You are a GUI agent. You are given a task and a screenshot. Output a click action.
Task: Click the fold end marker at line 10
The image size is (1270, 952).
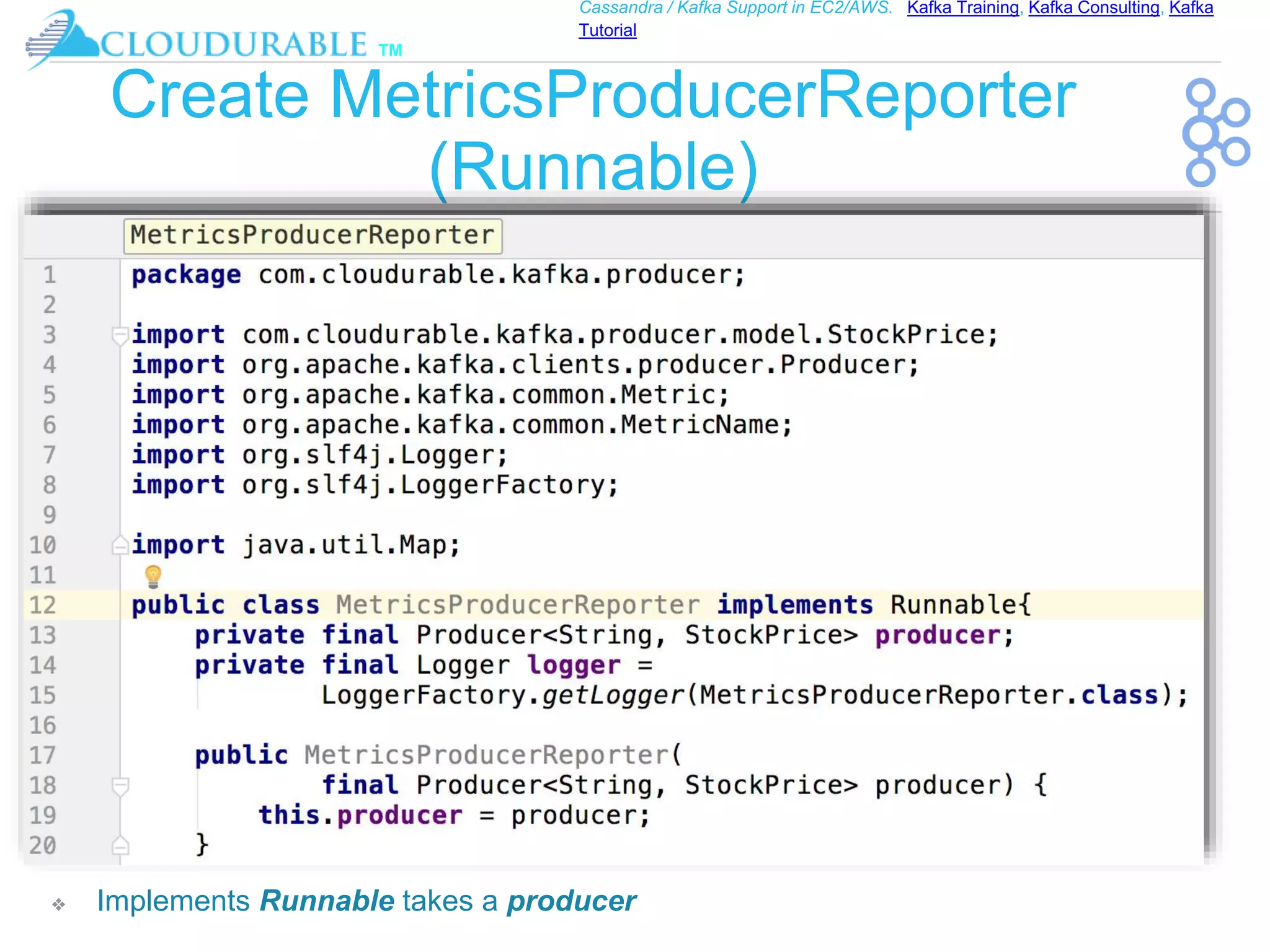click(x=120, y=545)
